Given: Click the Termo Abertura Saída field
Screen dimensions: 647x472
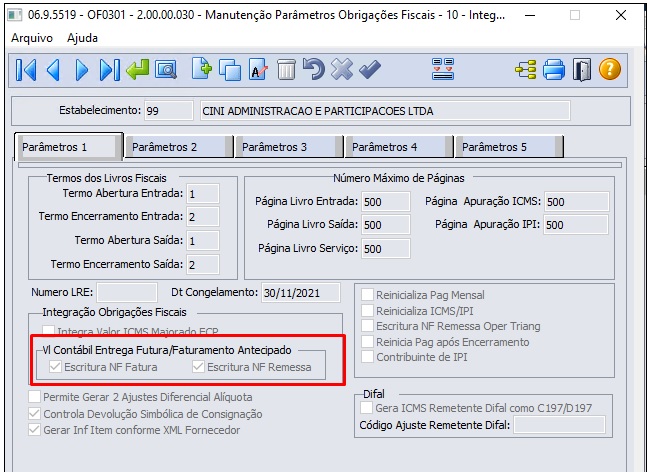Looking at the screenshot, I should pos(203,241).
